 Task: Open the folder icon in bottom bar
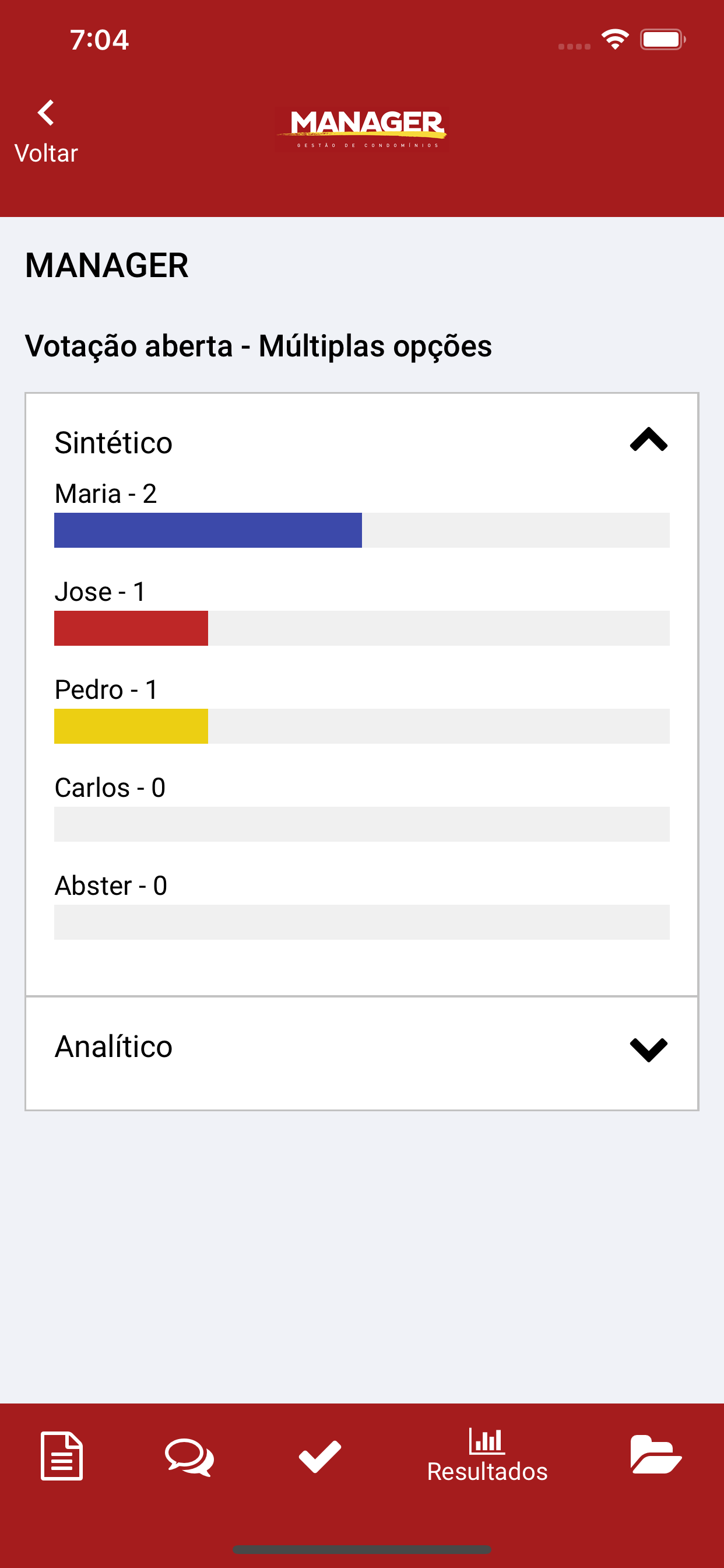click(x=655, y=1454)
